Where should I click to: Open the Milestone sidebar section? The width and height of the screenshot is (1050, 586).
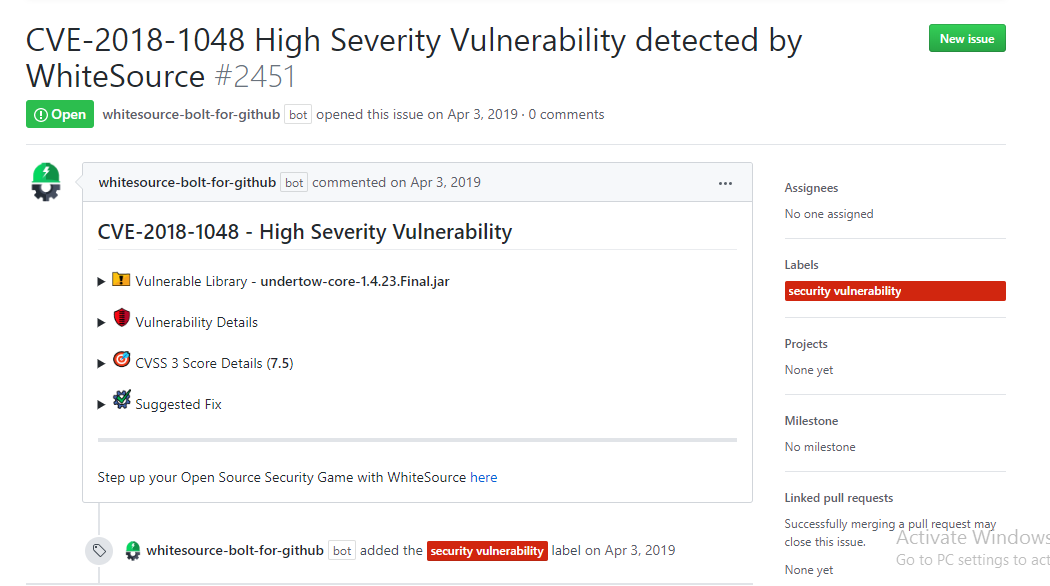(811, 421)
